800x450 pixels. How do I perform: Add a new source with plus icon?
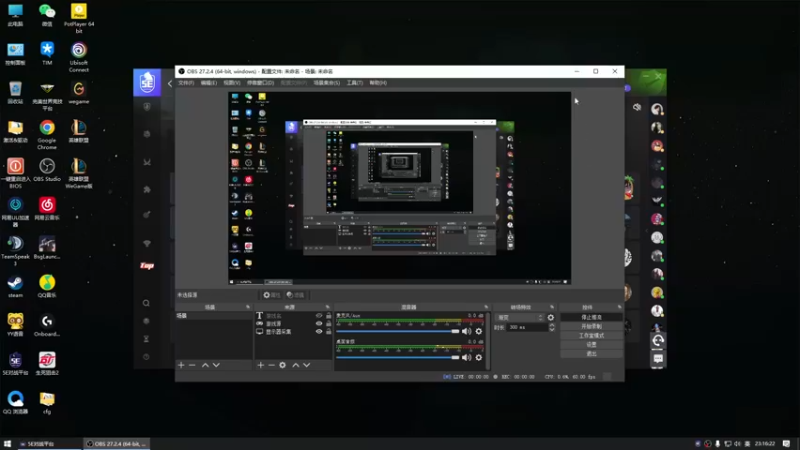261,365
